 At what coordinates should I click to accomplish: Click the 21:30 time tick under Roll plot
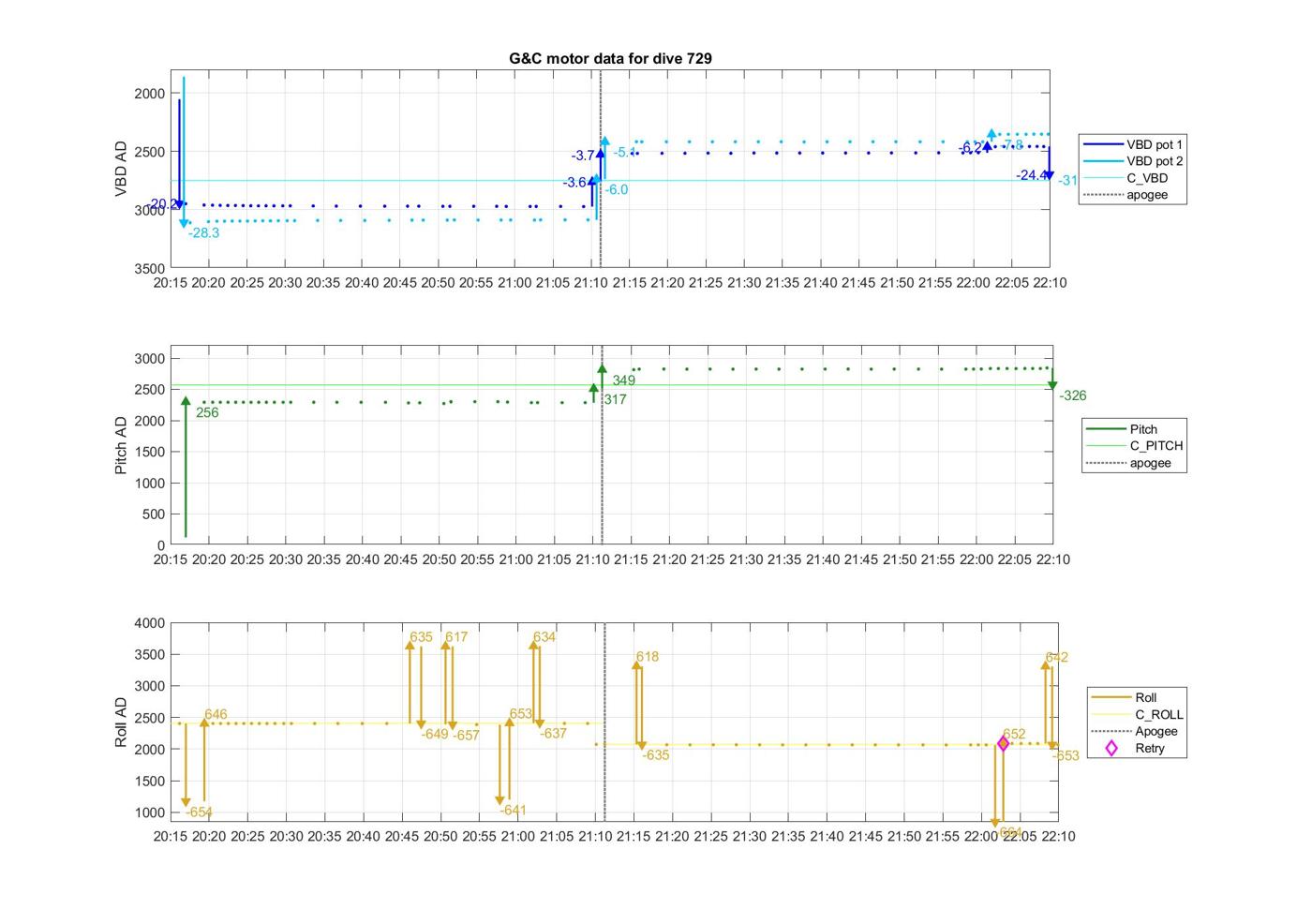tap(749, 836)
